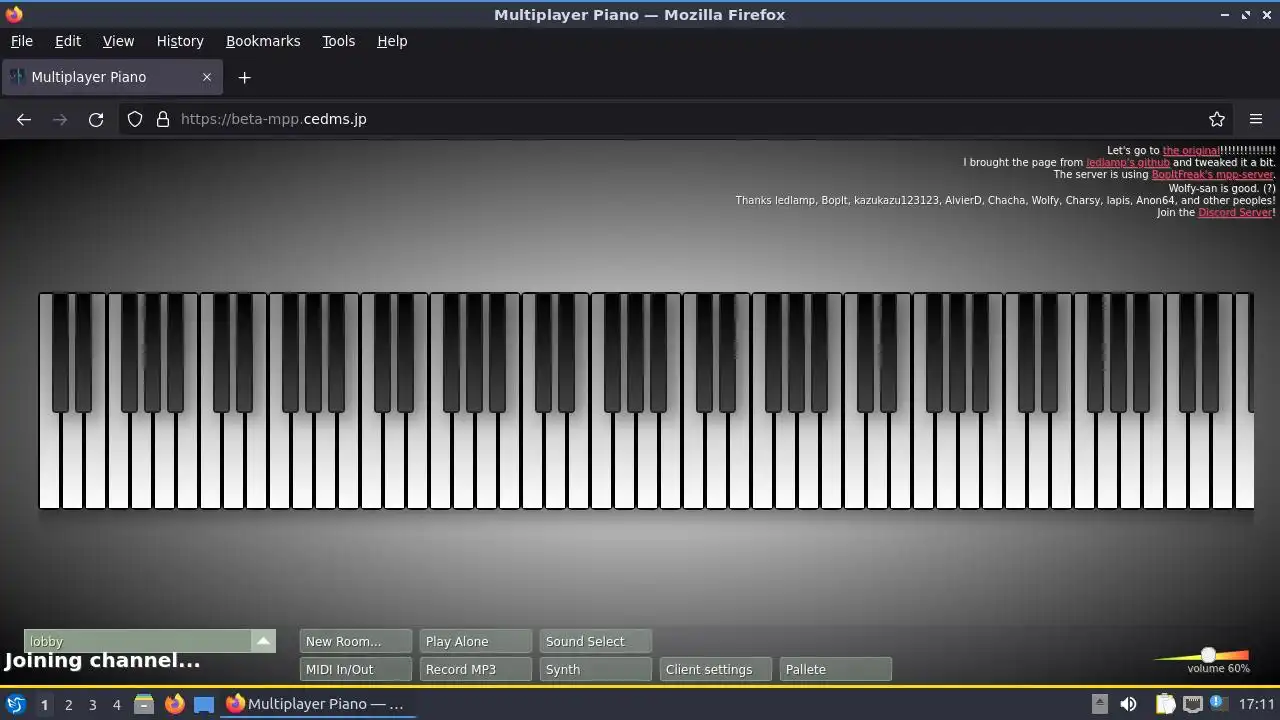Image resolution: width=1280 pixels, height=720 pixels.
Task: Open the Pallete button
Action: [x=836, y=669]
